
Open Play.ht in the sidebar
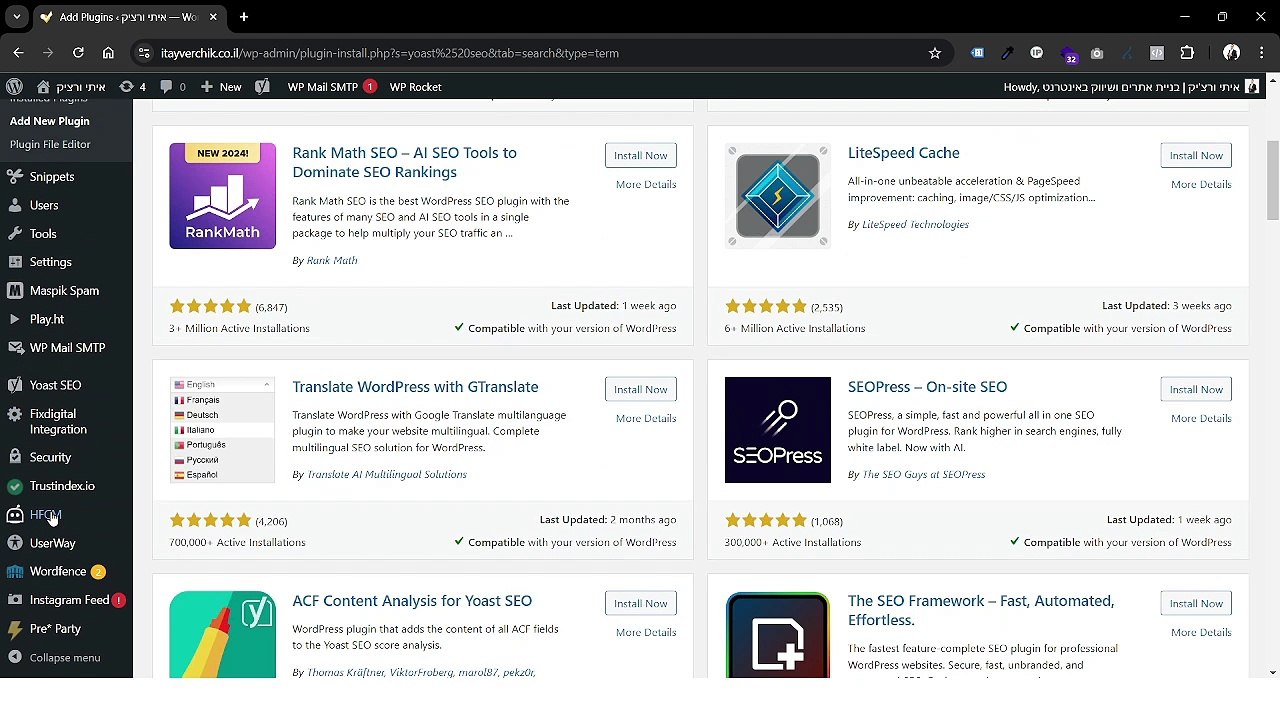46,319
